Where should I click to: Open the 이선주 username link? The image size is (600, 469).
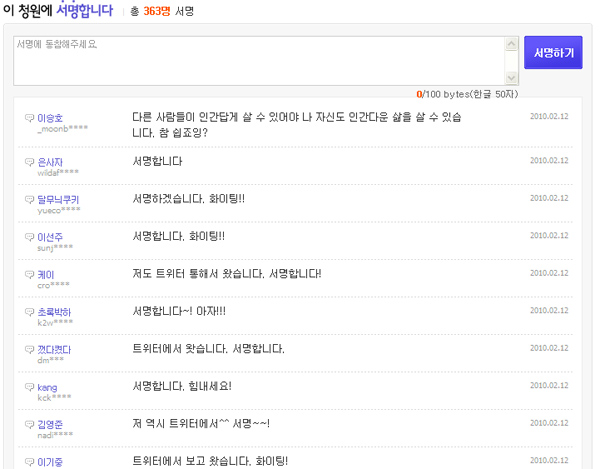(50, 237)
